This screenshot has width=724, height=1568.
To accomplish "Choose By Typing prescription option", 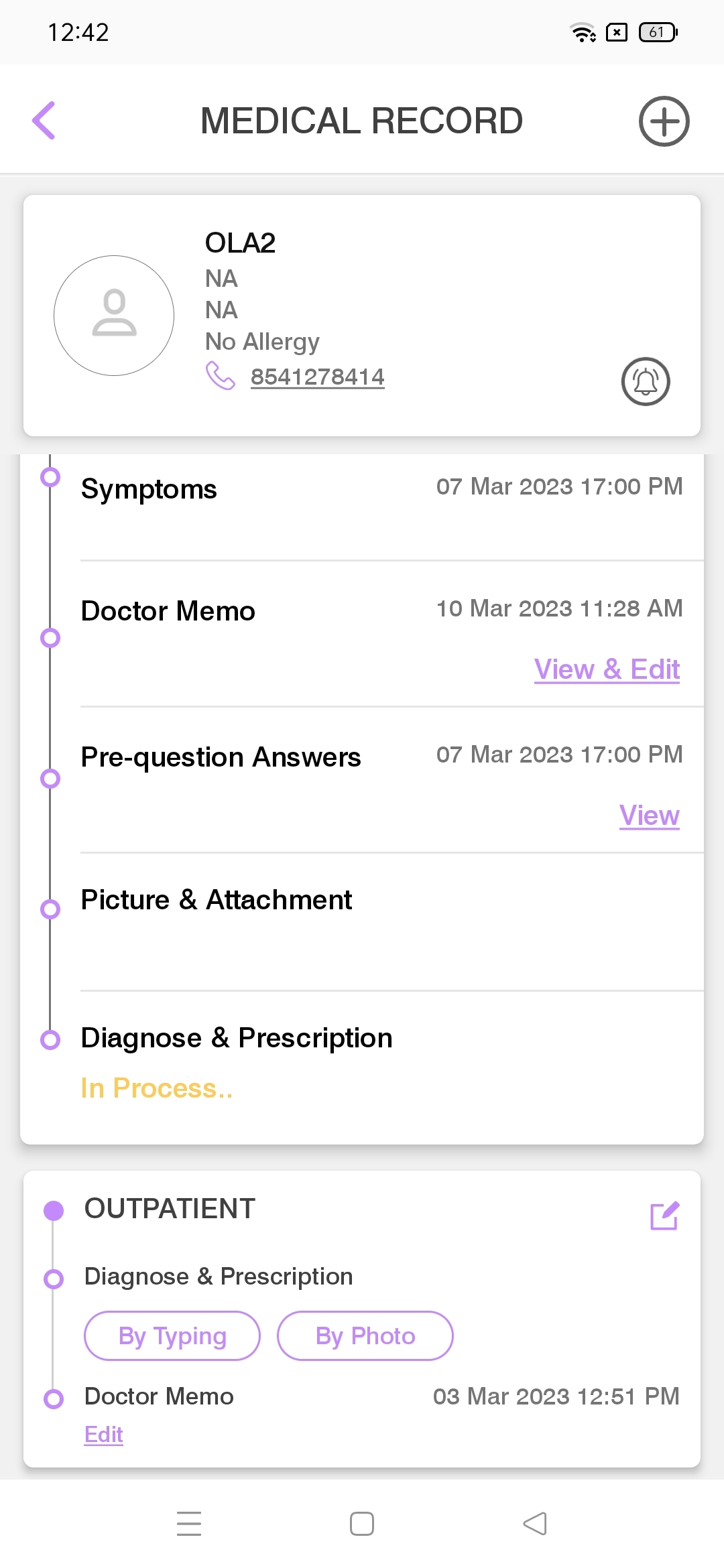I will tap(172, 1336).
